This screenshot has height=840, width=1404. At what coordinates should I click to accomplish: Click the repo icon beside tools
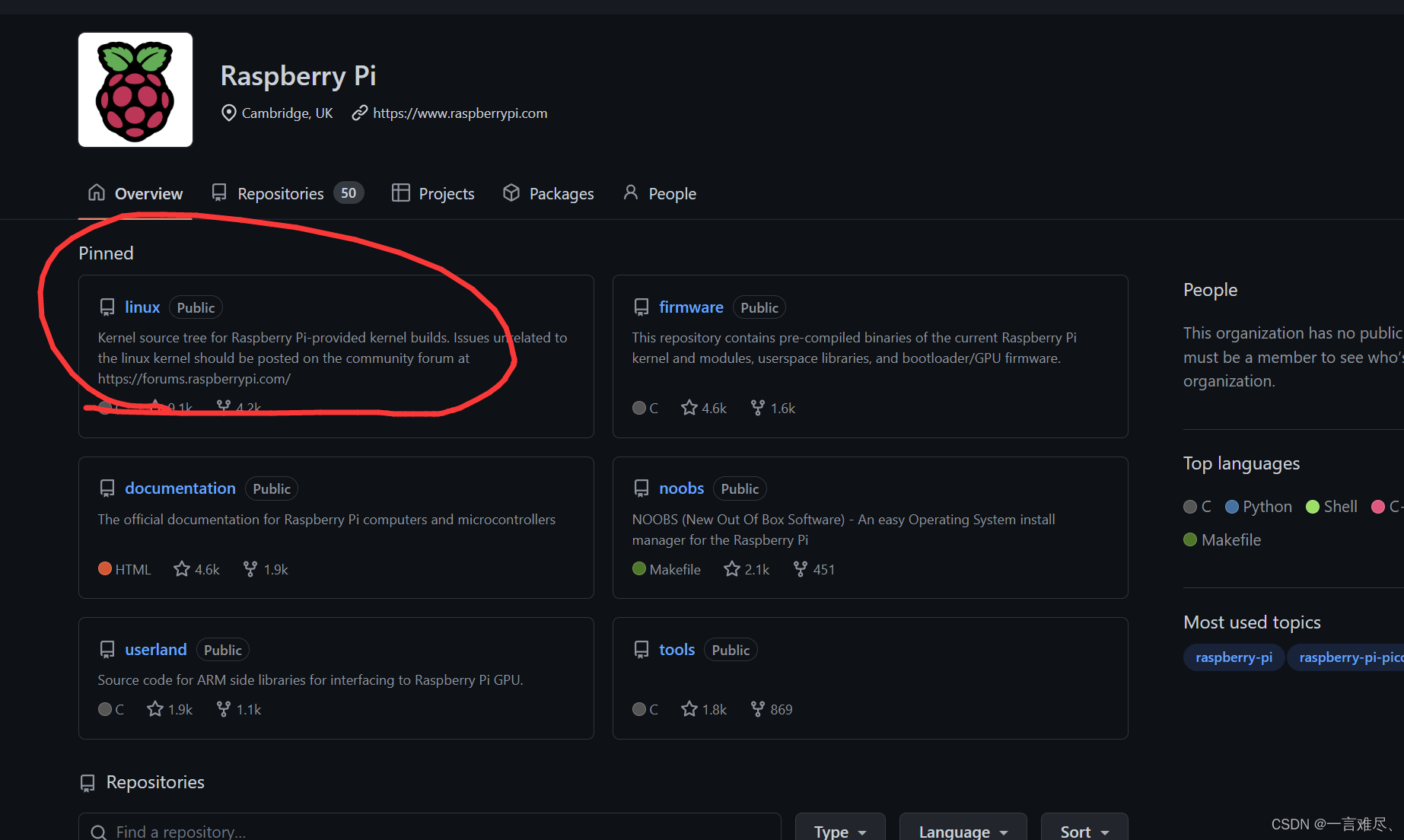642,650
